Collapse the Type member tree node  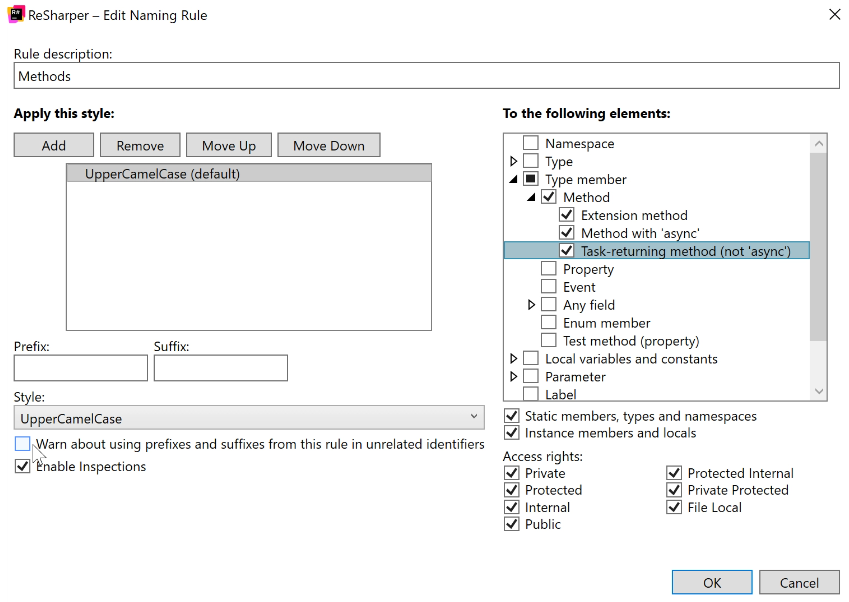click(514, 179)
